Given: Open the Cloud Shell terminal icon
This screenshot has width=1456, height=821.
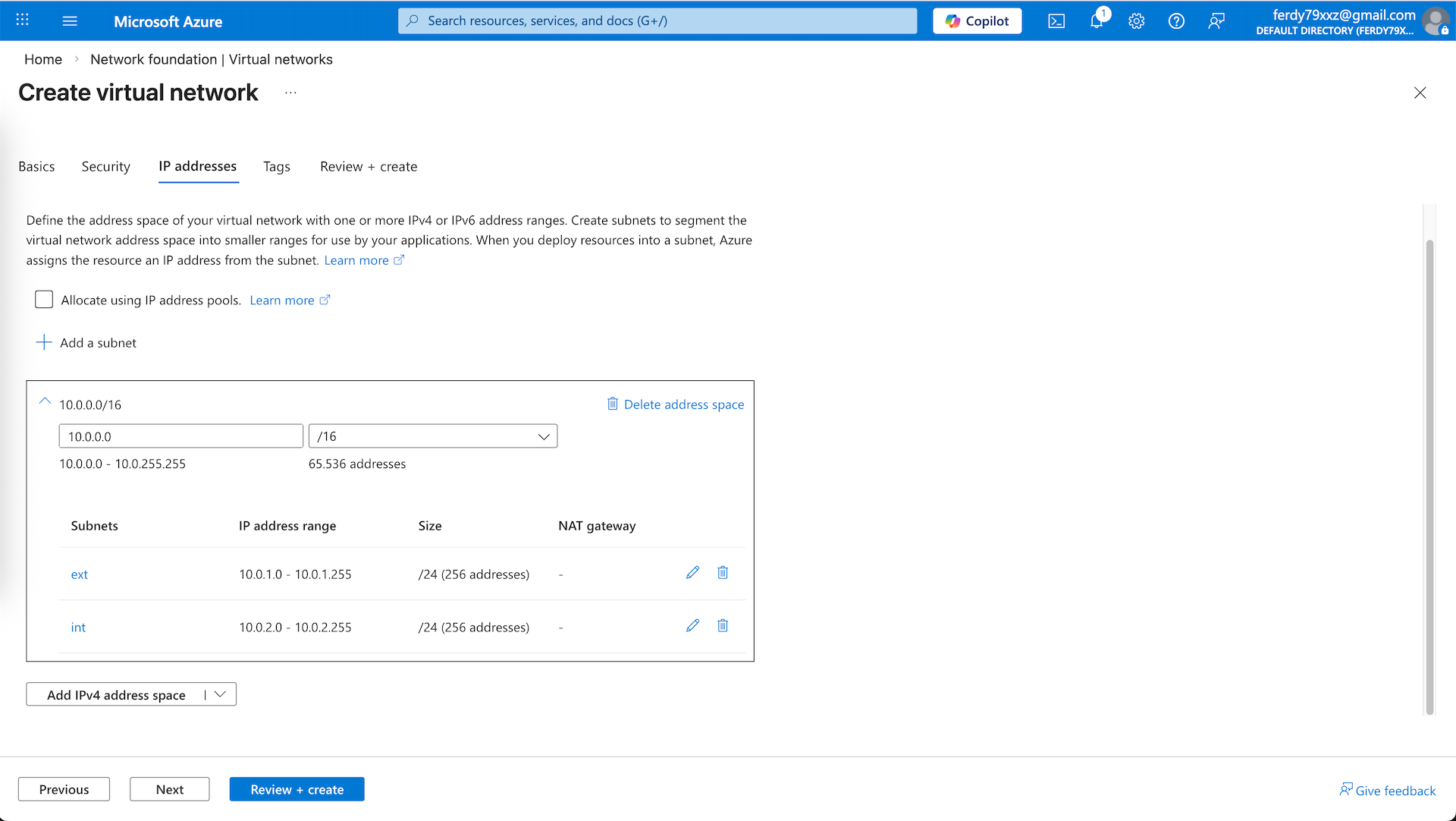Looking at the screenshot, I should click(1056, 21).
